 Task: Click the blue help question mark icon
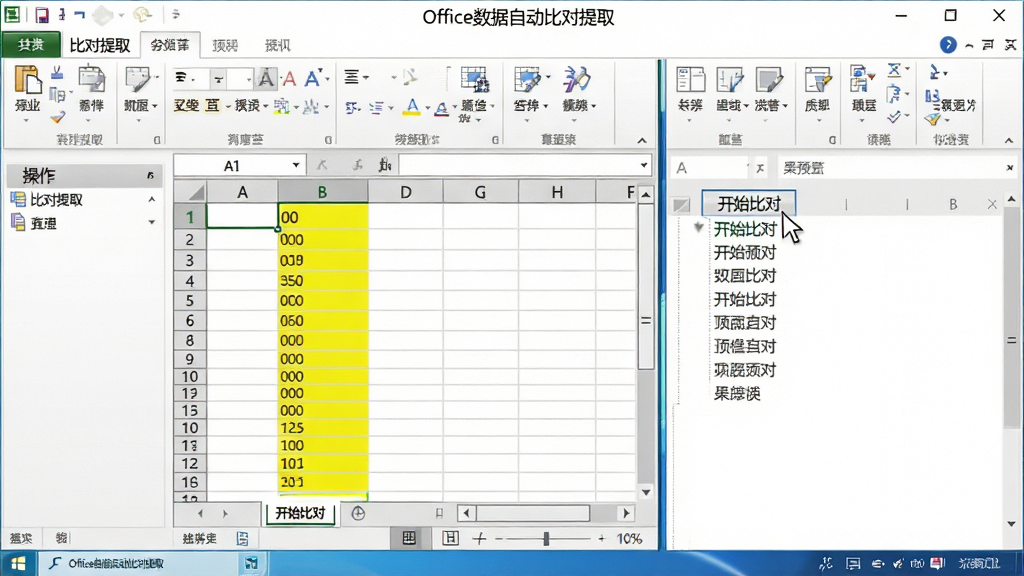coord(948,44)
